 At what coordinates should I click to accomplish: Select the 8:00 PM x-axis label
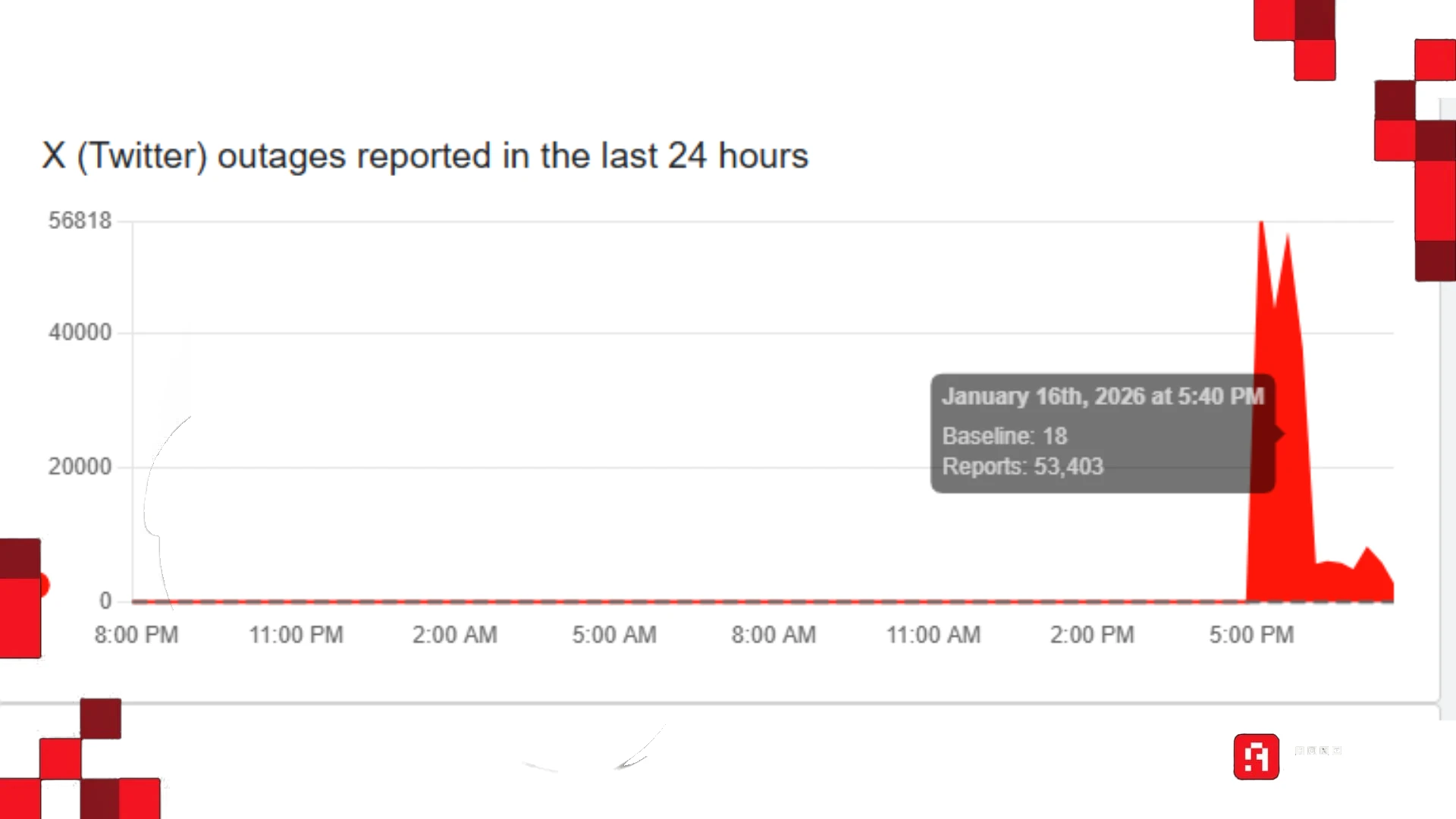point(136,635)
